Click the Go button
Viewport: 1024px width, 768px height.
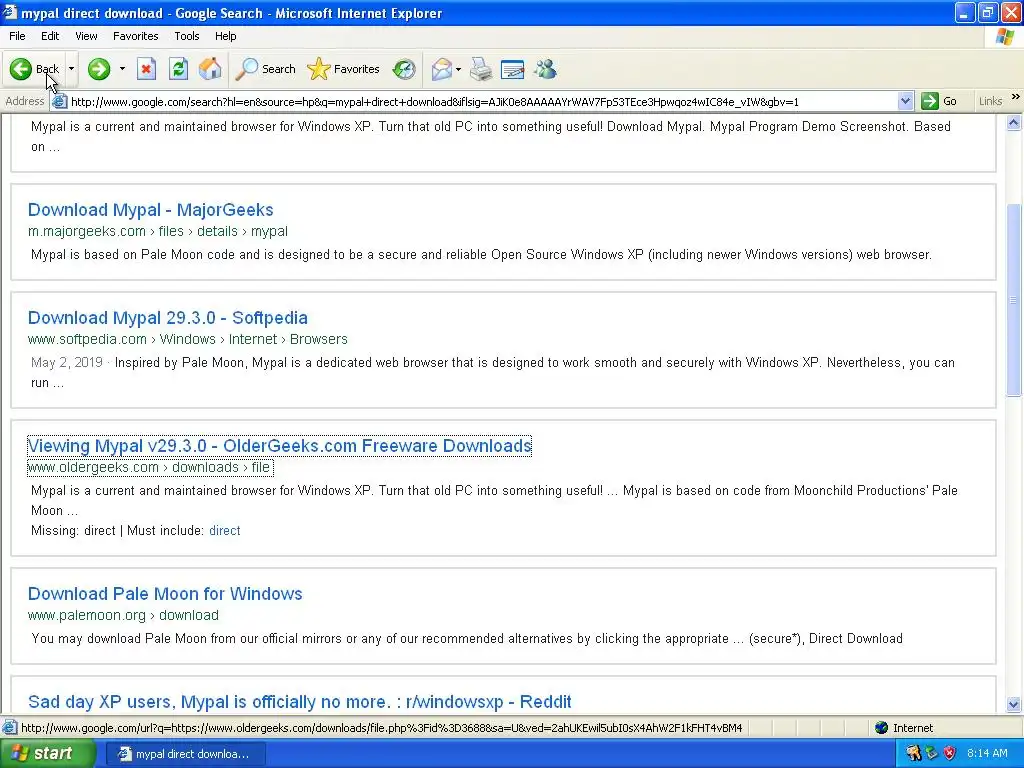point(939,101)
